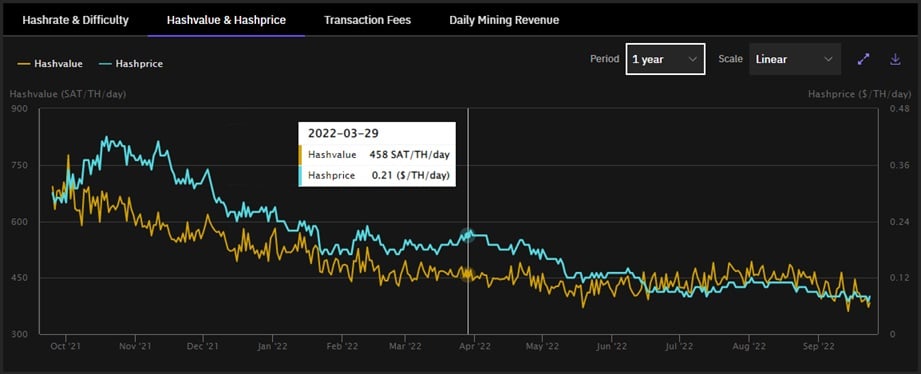Click the Nov '21 x-axis label

[136, 346]
